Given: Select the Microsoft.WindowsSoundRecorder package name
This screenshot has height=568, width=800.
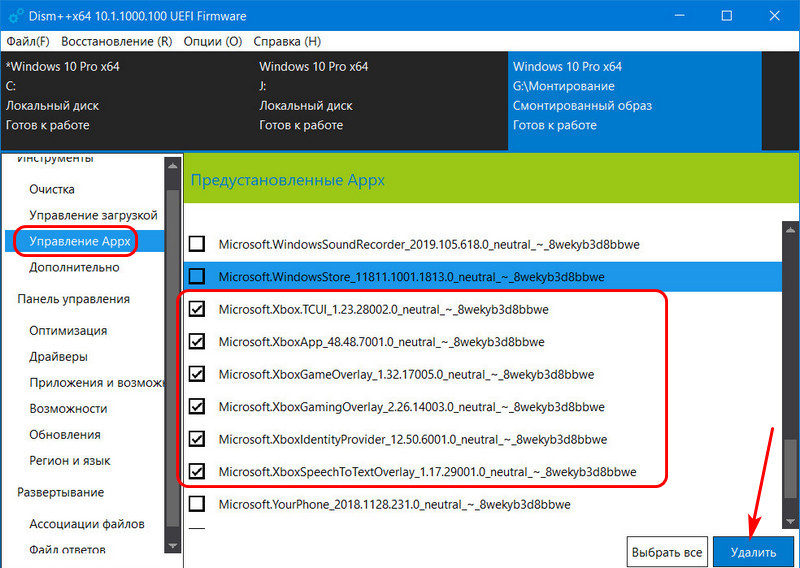Looking at the screenshot, I should (429, 244).
